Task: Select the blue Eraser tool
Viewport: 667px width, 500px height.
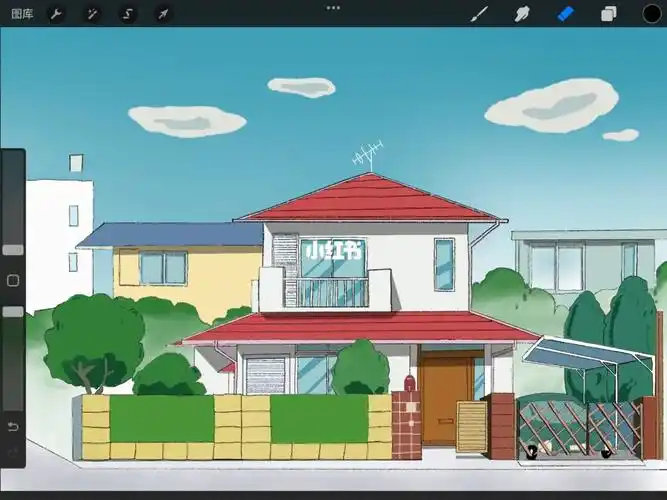Action: 564,14
